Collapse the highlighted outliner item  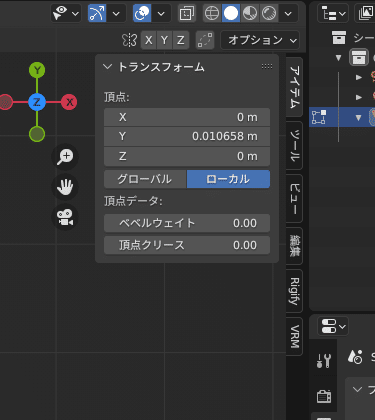click(x=359, y=117)
